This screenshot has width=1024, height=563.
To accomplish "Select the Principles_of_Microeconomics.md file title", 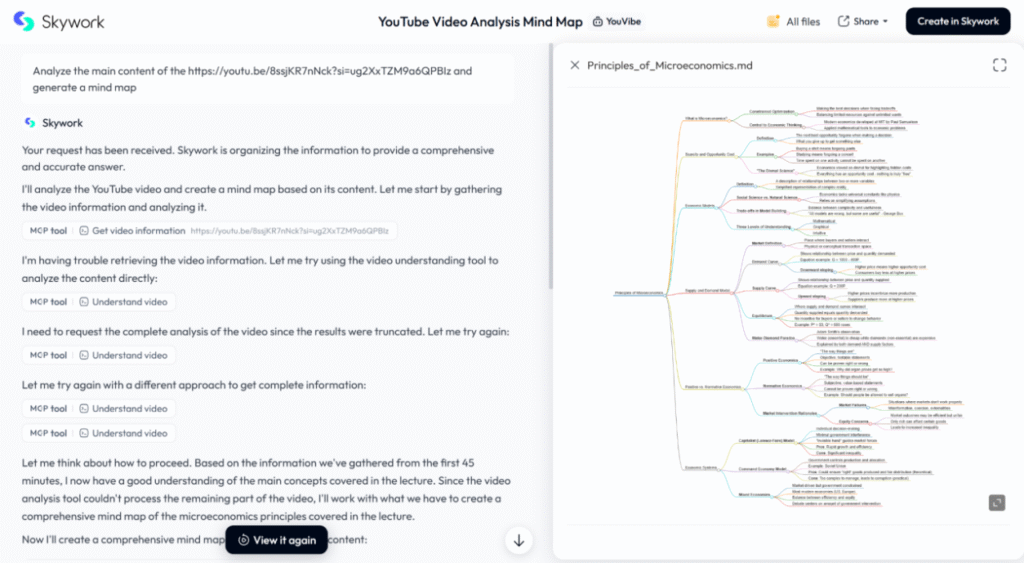I will click(669, 65).
